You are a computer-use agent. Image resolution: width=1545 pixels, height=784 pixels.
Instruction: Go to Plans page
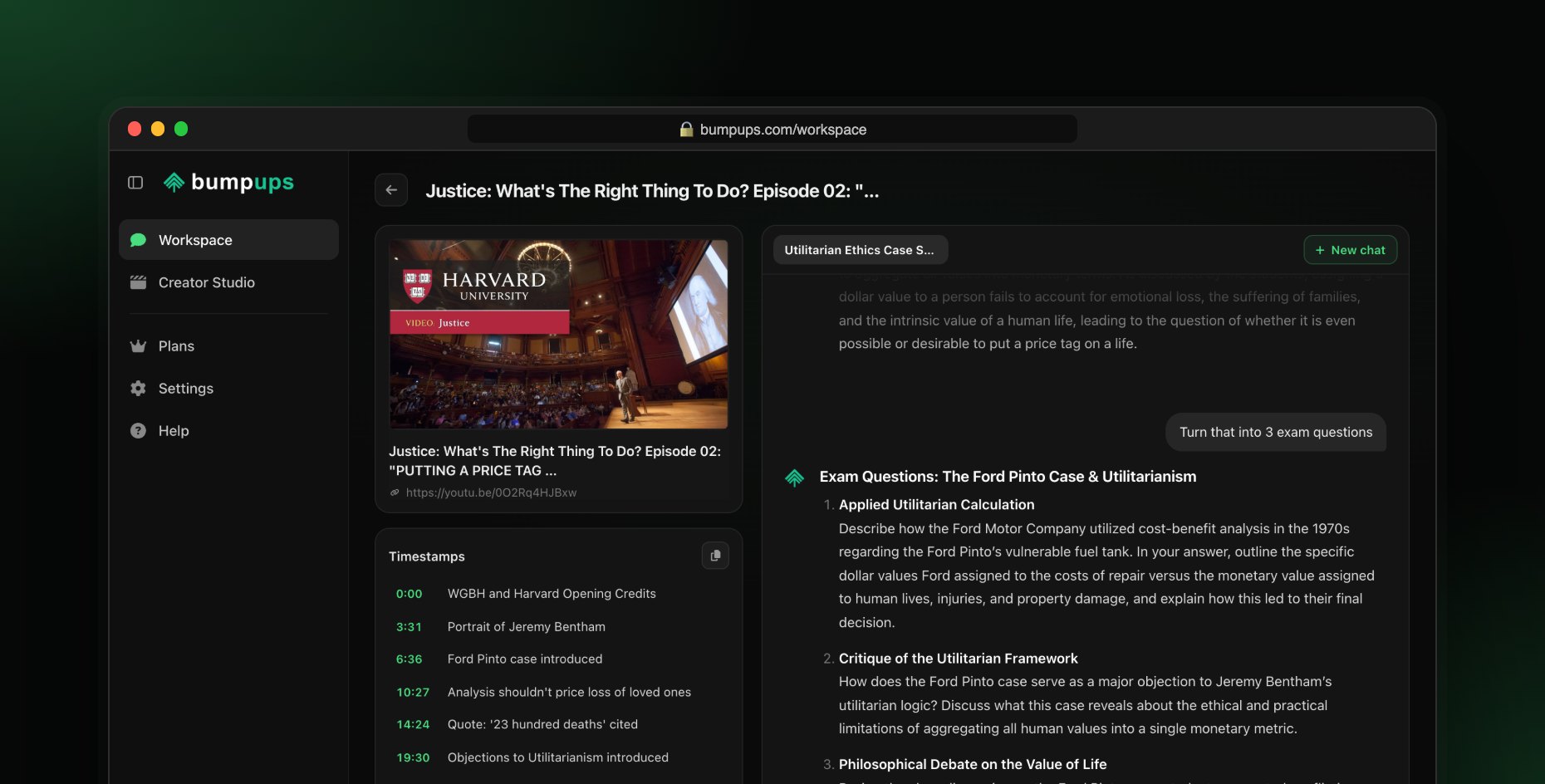pyautogui.click(x=228, y=346)
